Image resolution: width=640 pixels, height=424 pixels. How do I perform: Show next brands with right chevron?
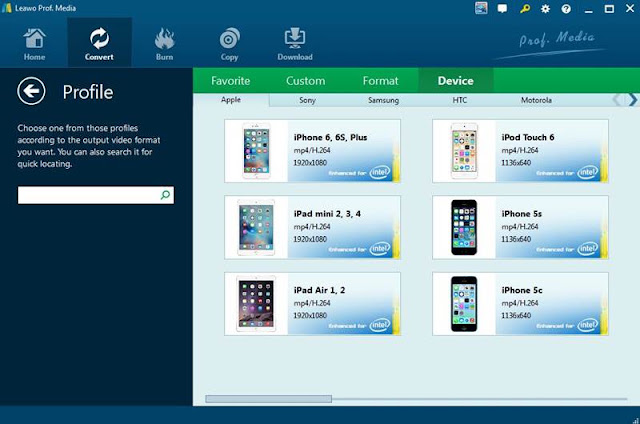pos(632,100)
